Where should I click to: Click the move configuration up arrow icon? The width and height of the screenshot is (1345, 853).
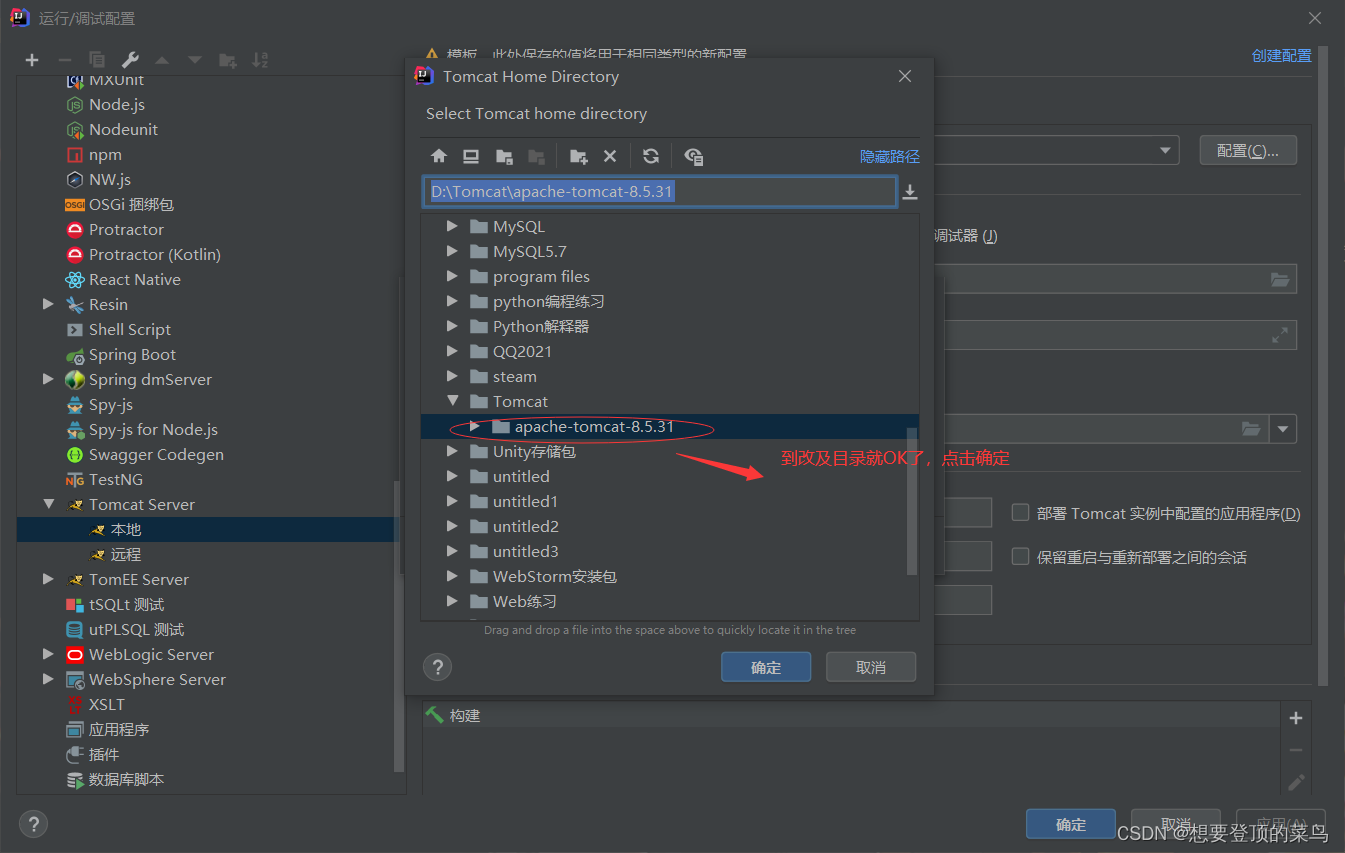[162, 60]
